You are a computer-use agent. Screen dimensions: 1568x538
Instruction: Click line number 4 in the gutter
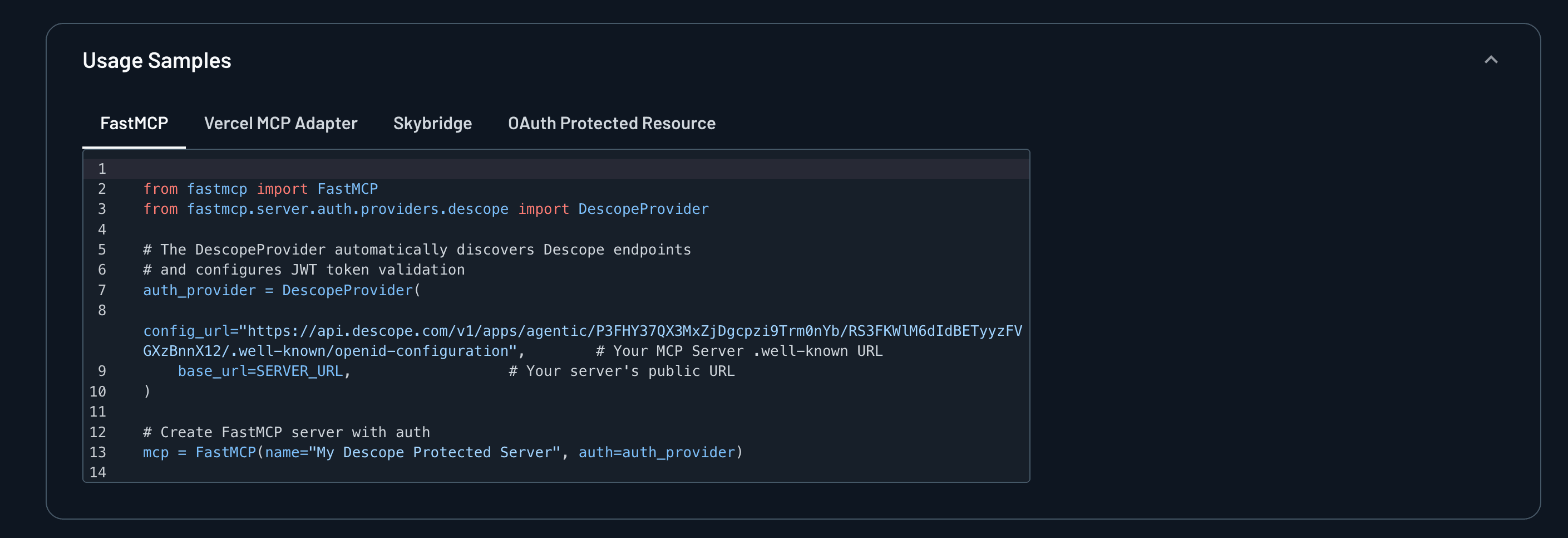point(102,229)
